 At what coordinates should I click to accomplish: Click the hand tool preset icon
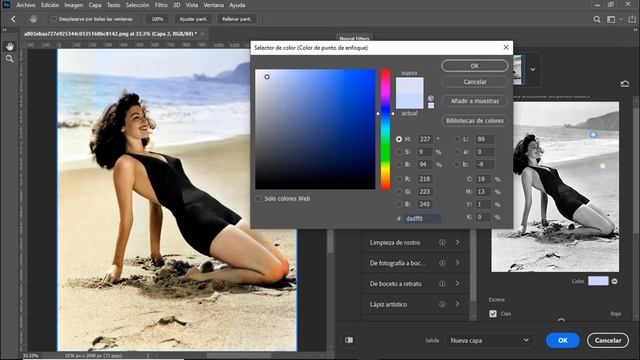pos(33,19)
